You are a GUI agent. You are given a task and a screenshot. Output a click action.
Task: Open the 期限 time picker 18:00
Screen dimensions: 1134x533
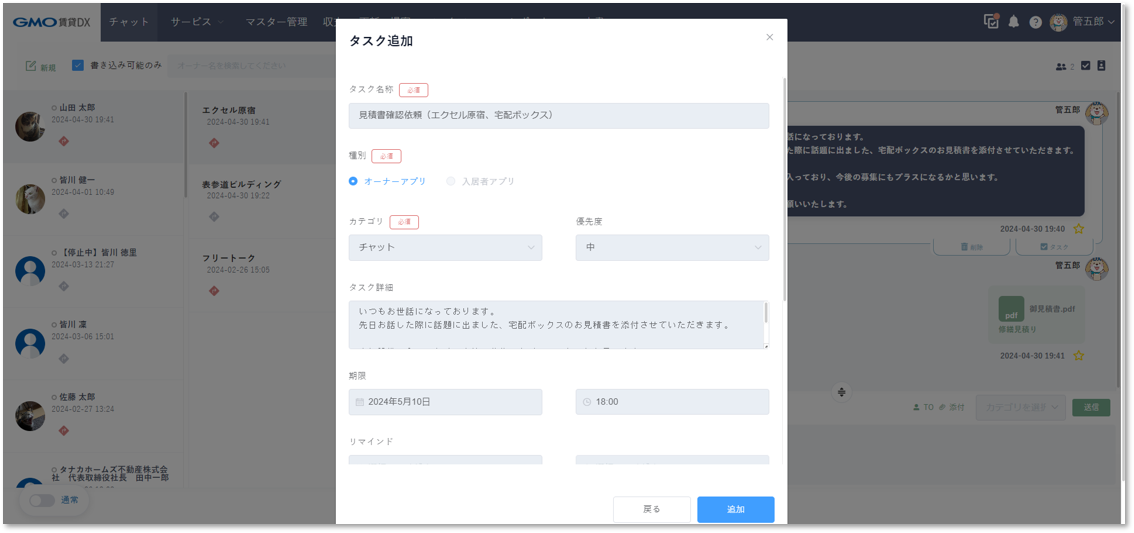coord(672,401)
